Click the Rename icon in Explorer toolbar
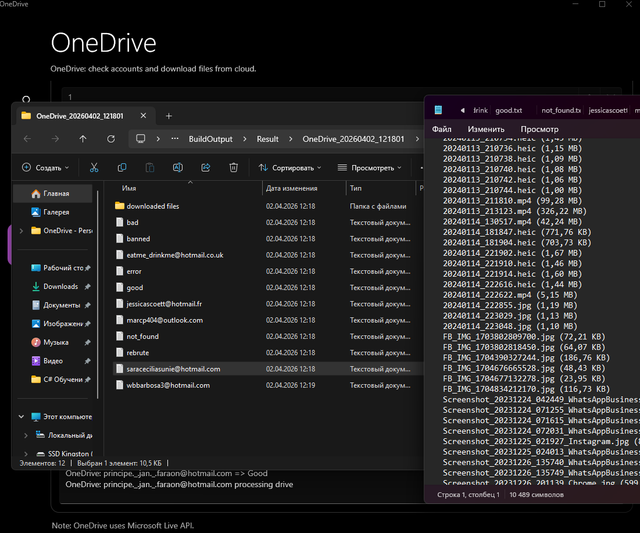Viewport: 640px width, 533px height. [178, 167]
